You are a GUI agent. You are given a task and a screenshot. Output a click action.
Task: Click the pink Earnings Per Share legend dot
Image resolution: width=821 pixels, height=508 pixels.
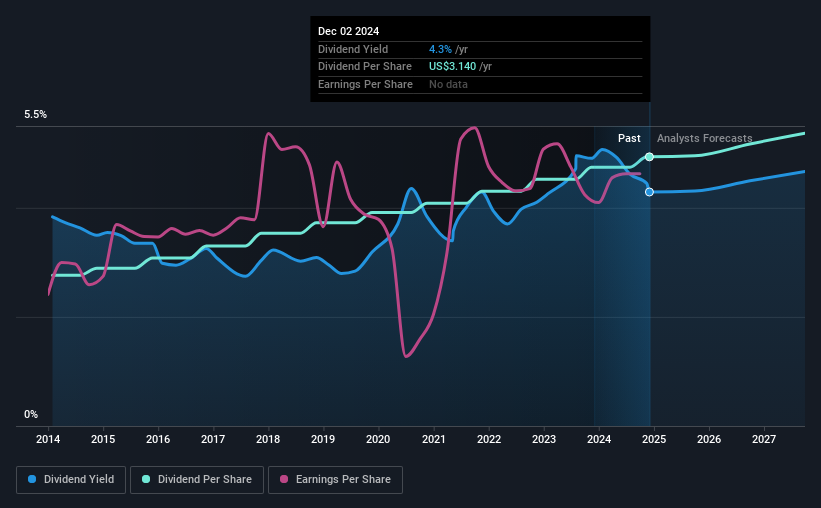pos(284,479)
